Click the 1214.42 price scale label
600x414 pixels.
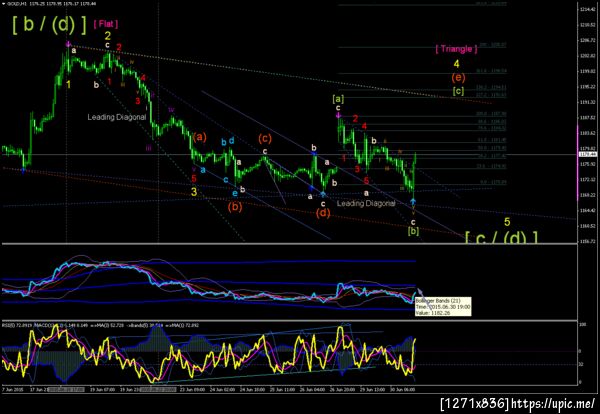588,9
